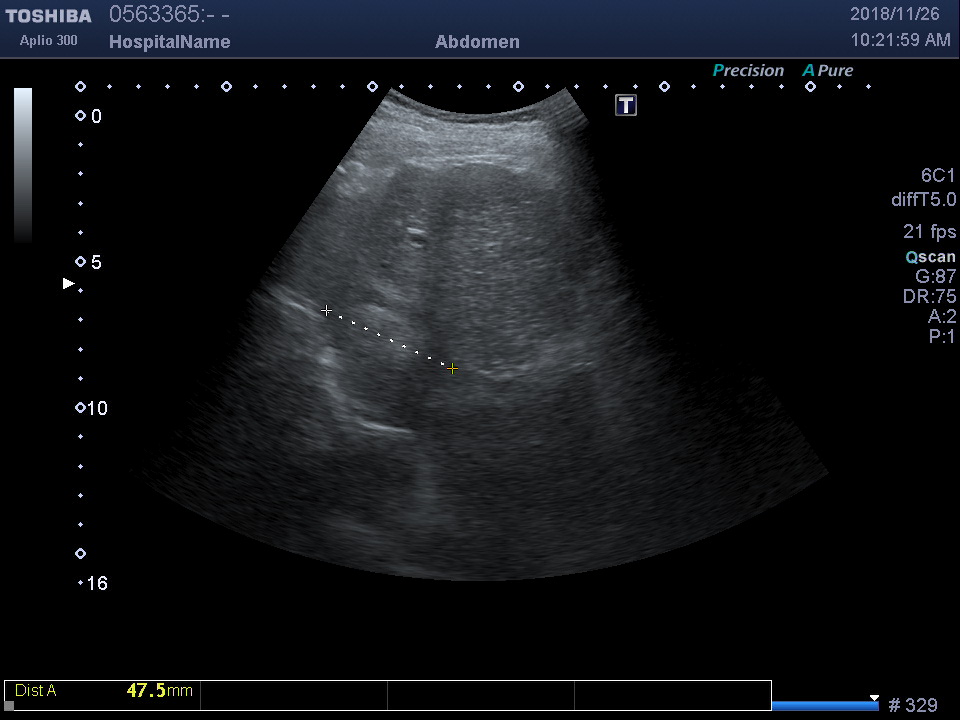Click the T orientation marker icon

626,105
